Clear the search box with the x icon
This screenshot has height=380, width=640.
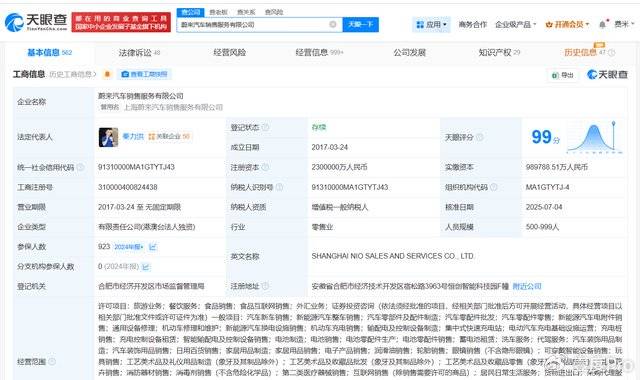tap(333, 24)
